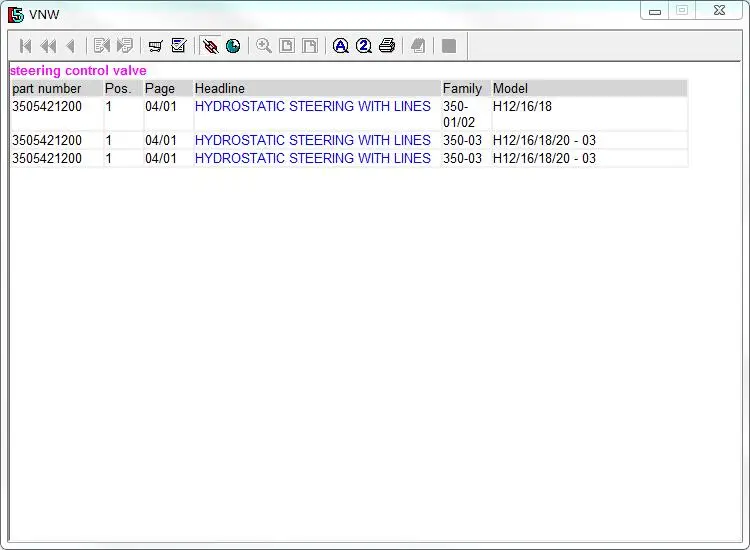Open HYDROSTATIC STEERING link for model H12/16/18
Screen dimensions: 750x550
(313, 106)
